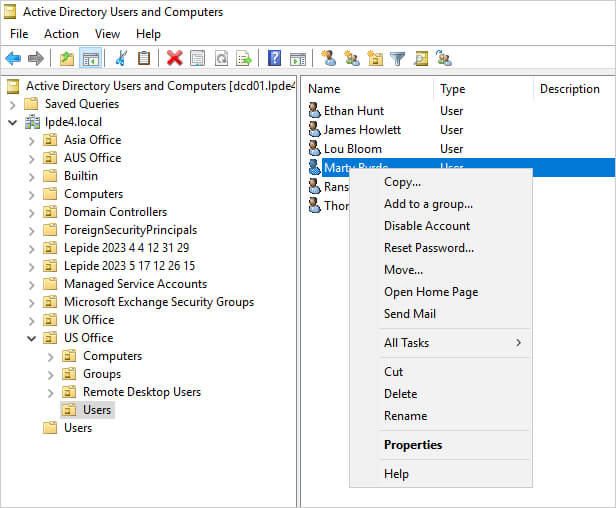Open the File menu
Image resolution: width=616 pixels, height=508 pixels.
tap(19, 34)
